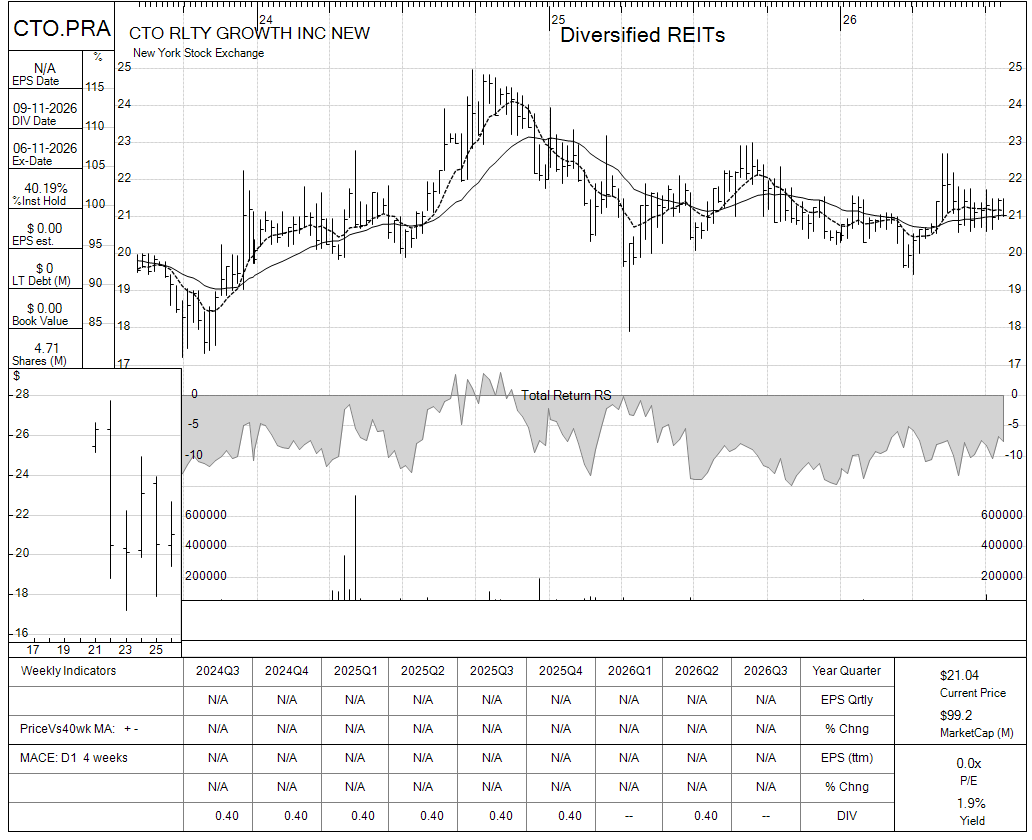Click the 1.9% Yield value

pos(971,804)
